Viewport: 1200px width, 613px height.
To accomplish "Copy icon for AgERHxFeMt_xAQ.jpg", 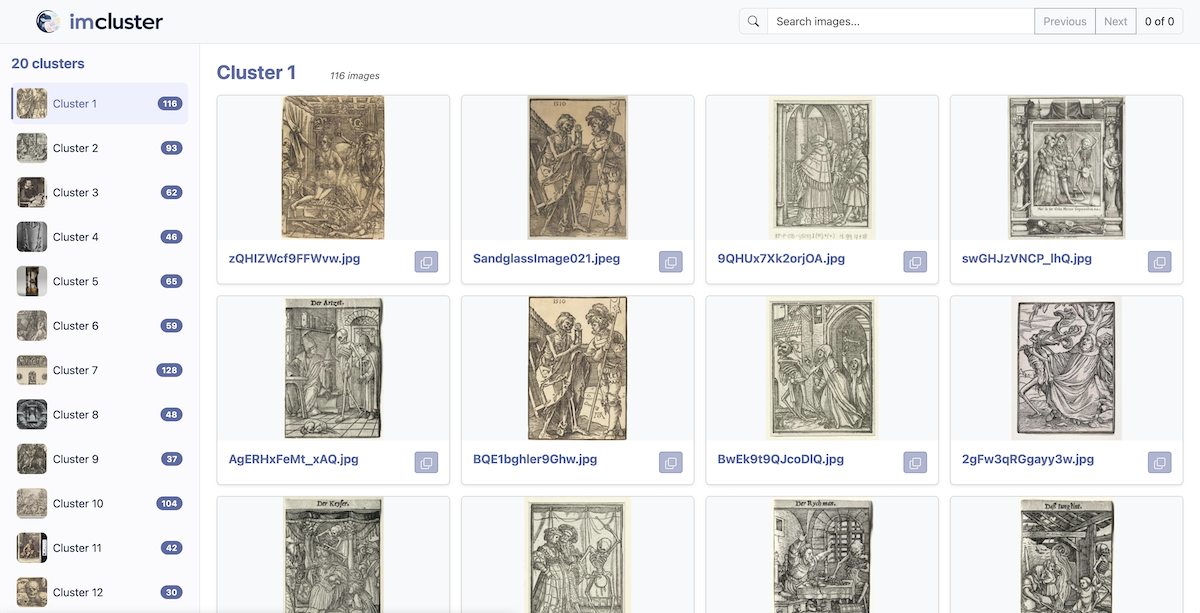I will [426, 463].
